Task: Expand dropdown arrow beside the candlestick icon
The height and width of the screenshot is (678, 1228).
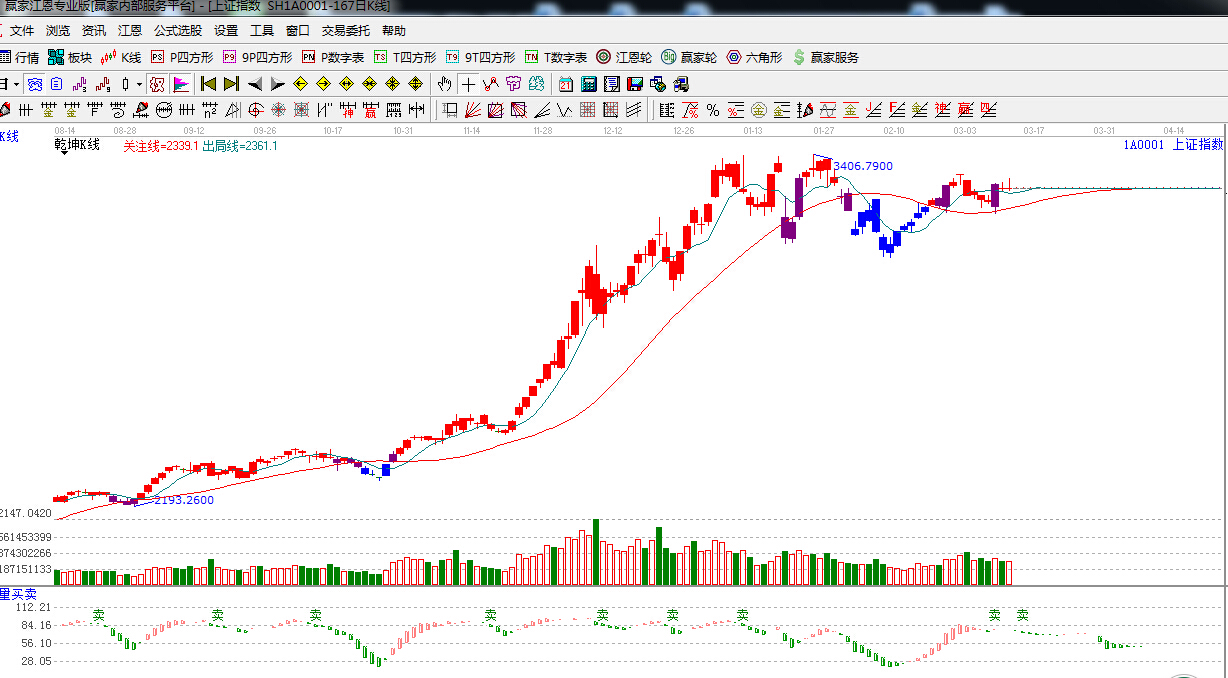Action: pyautogui.click(x=139, y=84)
